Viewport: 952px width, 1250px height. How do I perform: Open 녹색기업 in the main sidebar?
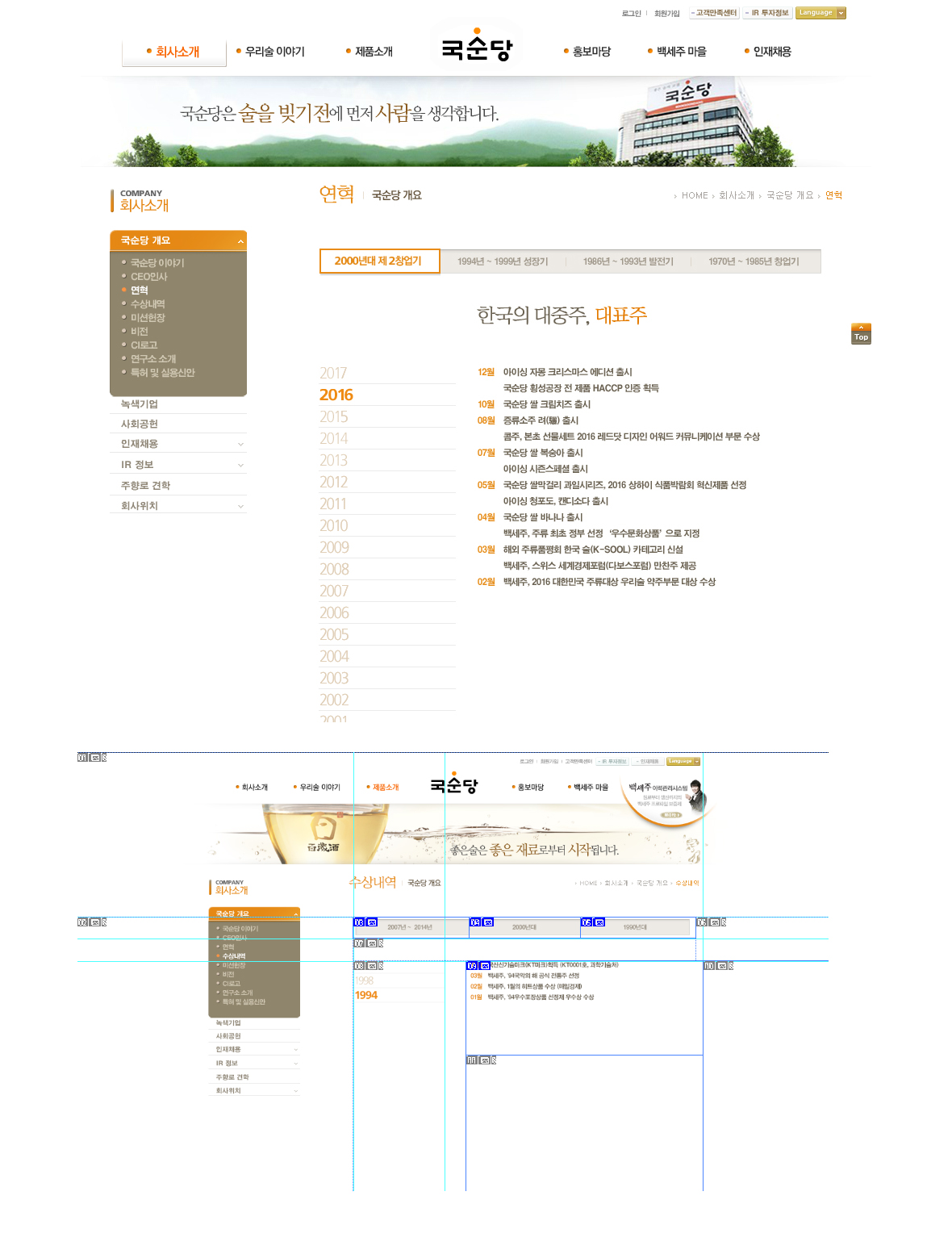(140, 404)
